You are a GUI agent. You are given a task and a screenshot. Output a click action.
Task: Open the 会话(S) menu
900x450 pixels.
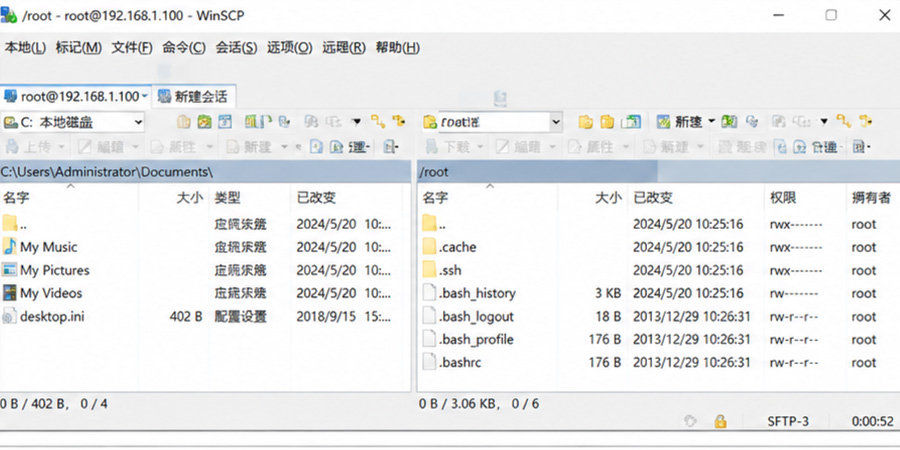[236, 48]
